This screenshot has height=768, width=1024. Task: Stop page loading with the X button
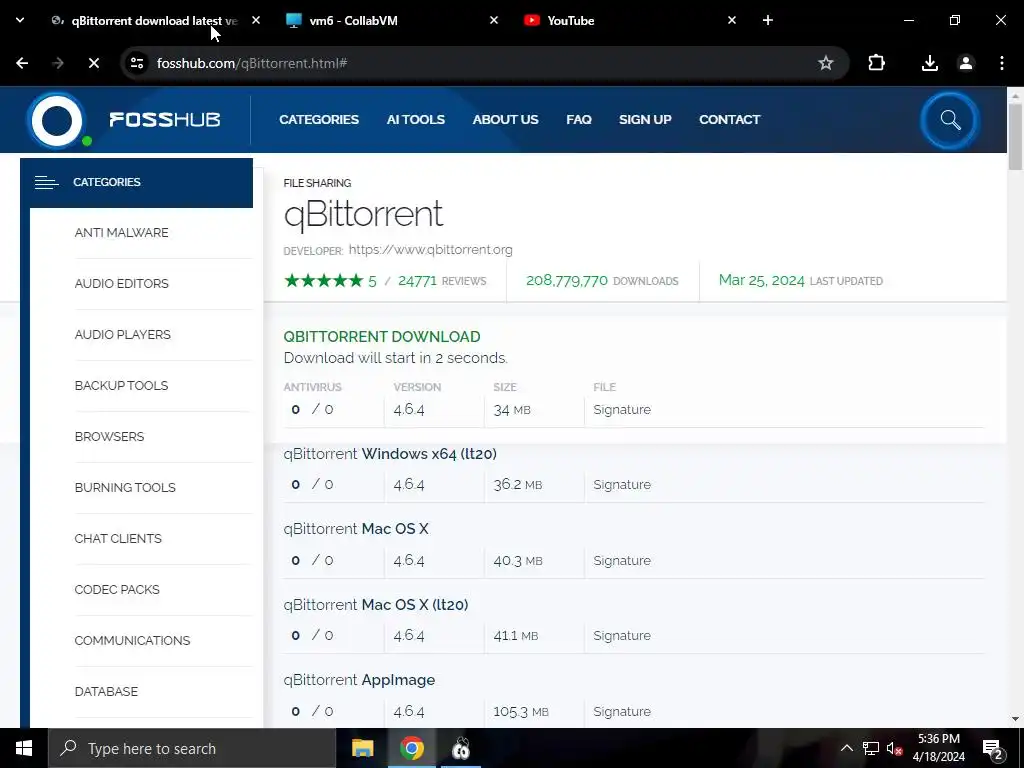[93, 63]
